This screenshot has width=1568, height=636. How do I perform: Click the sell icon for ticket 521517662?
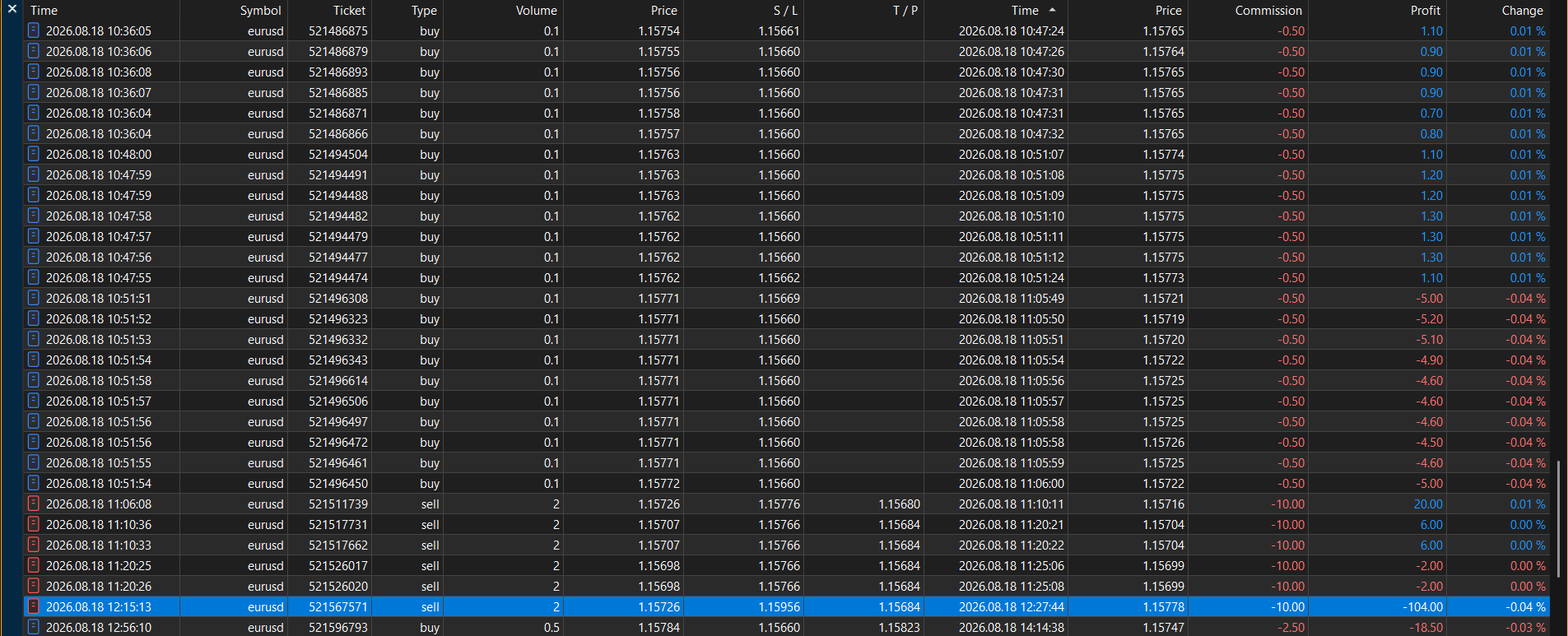pos(34,545)
